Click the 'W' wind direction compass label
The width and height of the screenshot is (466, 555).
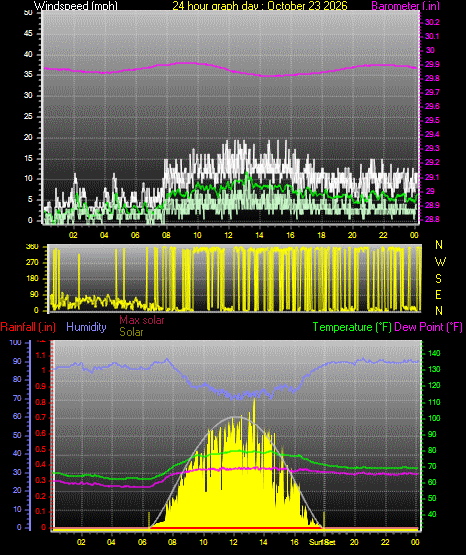(x=440, y=262)
